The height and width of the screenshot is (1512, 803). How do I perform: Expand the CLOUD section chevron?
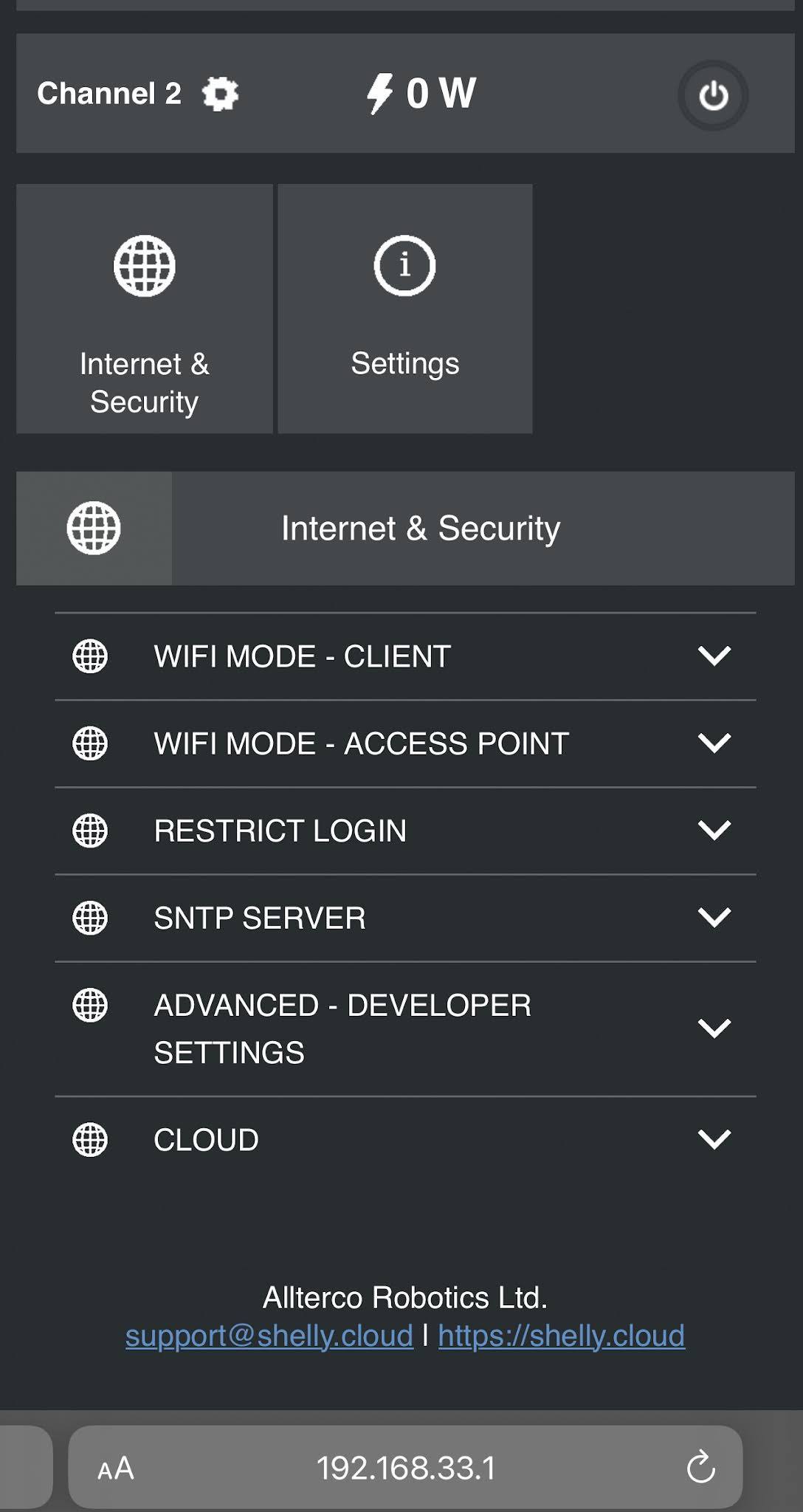click(714, 1139)
